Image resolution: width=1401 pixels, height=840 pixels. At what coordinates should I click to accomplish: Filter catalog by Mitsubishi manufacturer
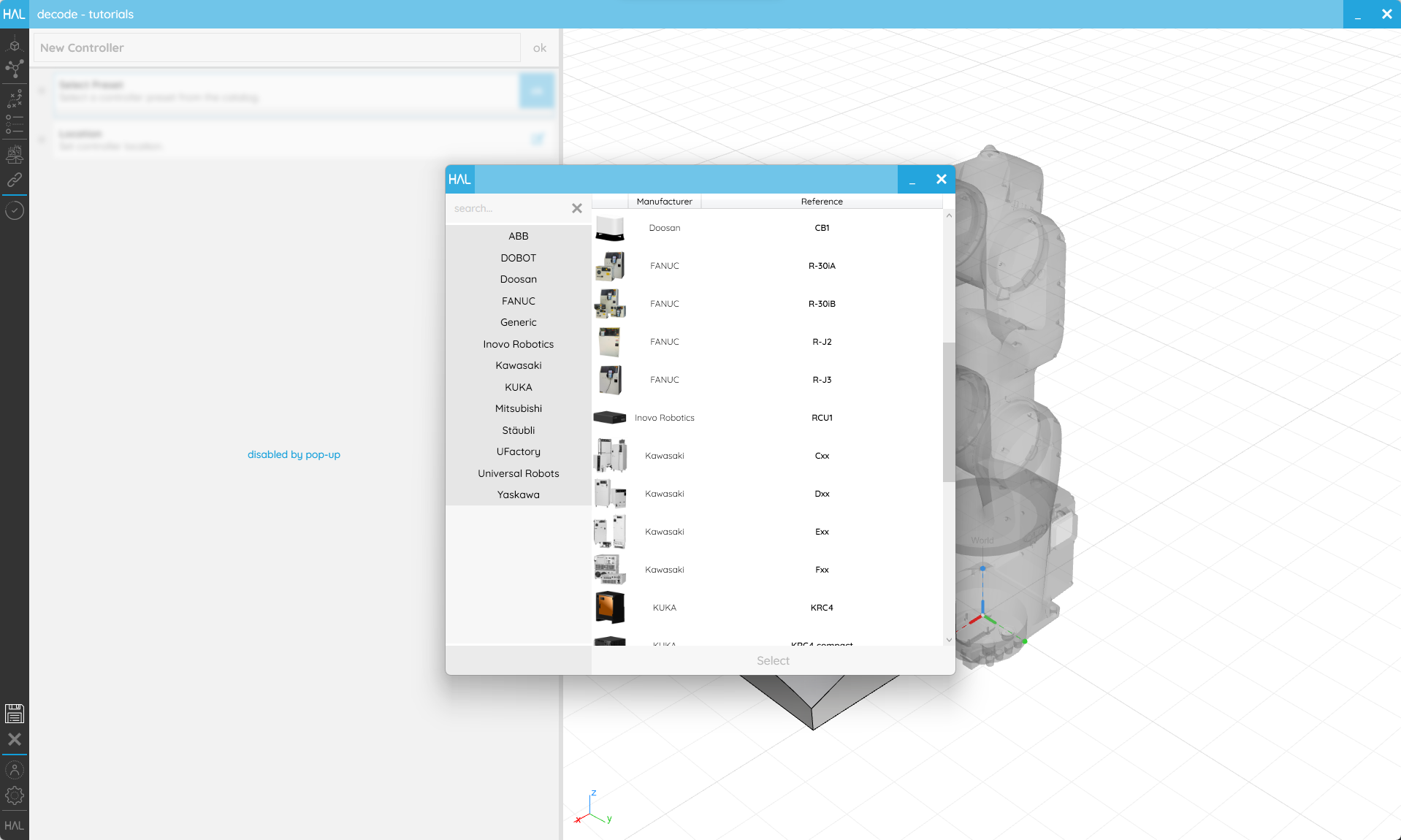coord(519,408)
